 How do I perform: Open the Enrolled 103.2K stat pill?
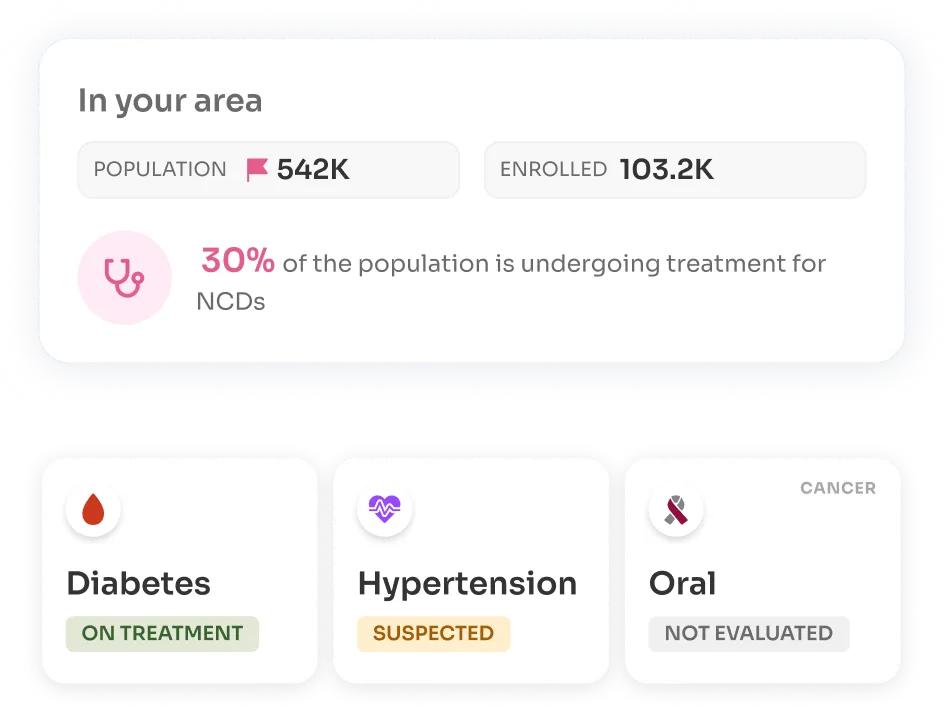[675, 170]
